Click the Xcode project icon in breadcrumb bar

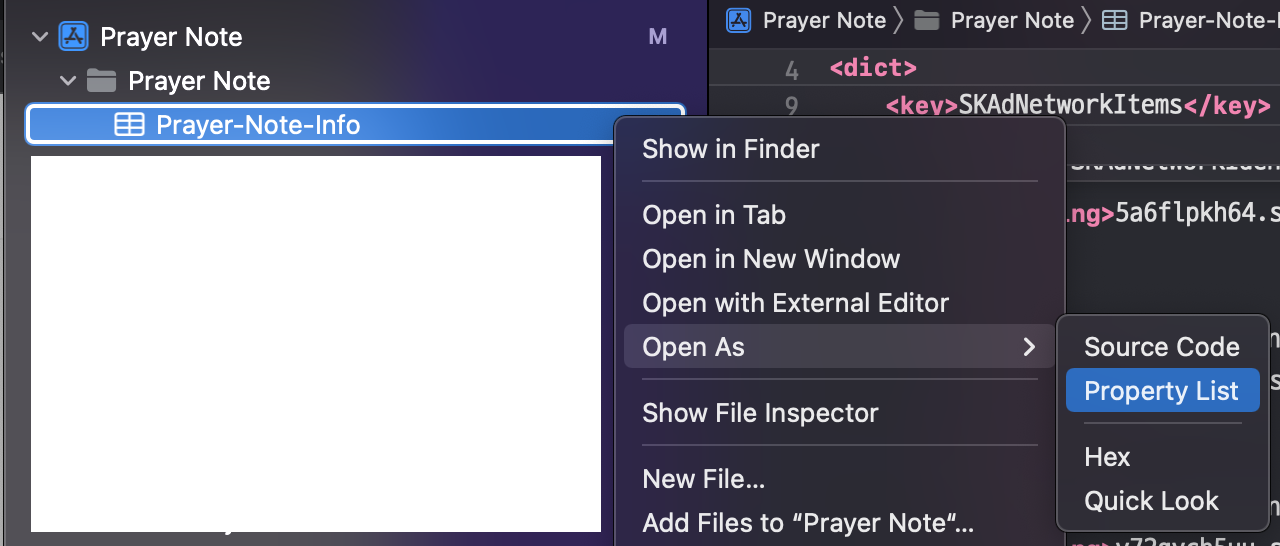click(x=739, y=20)
